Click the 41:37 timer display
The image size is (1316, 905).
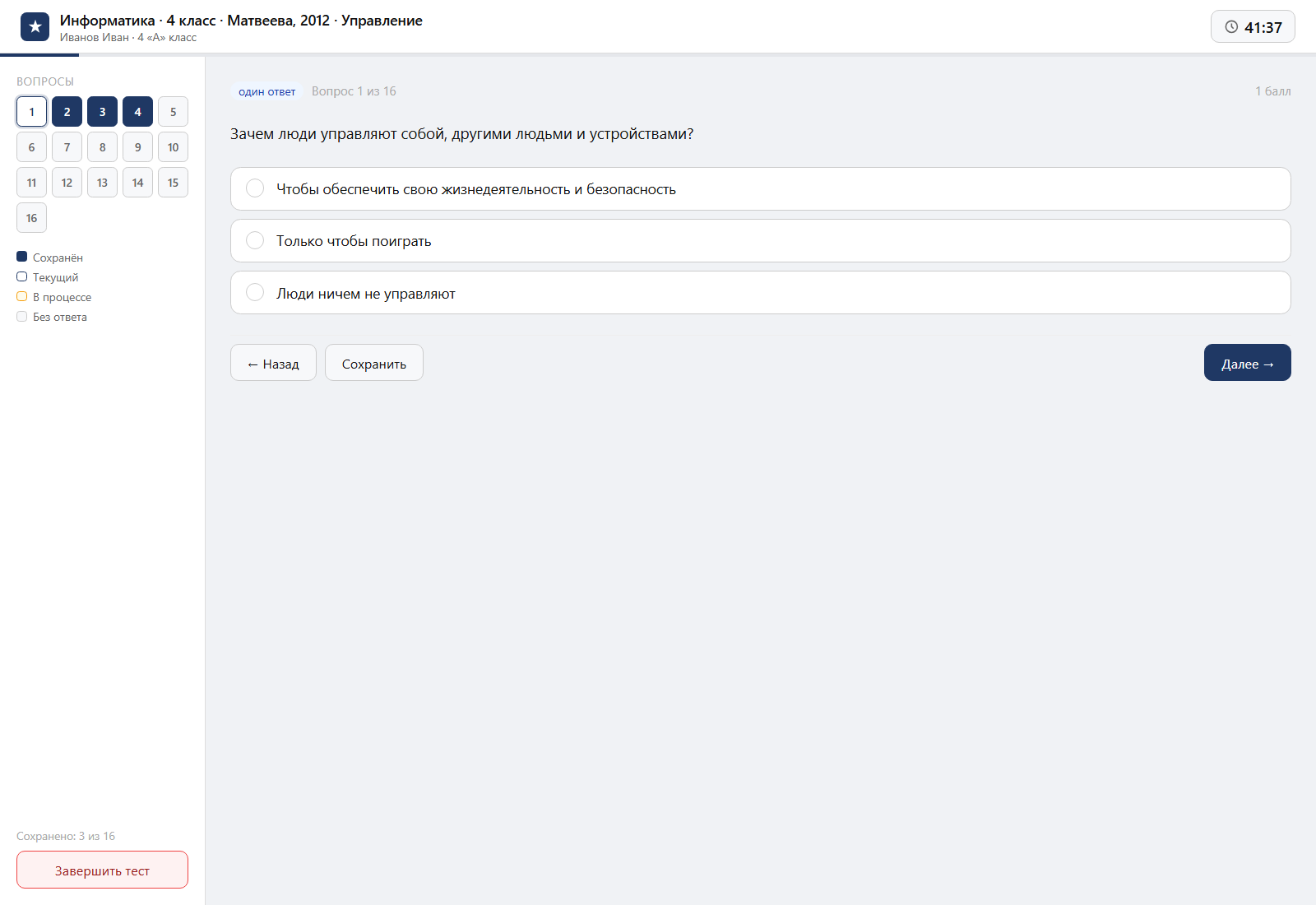(1253, 27)
